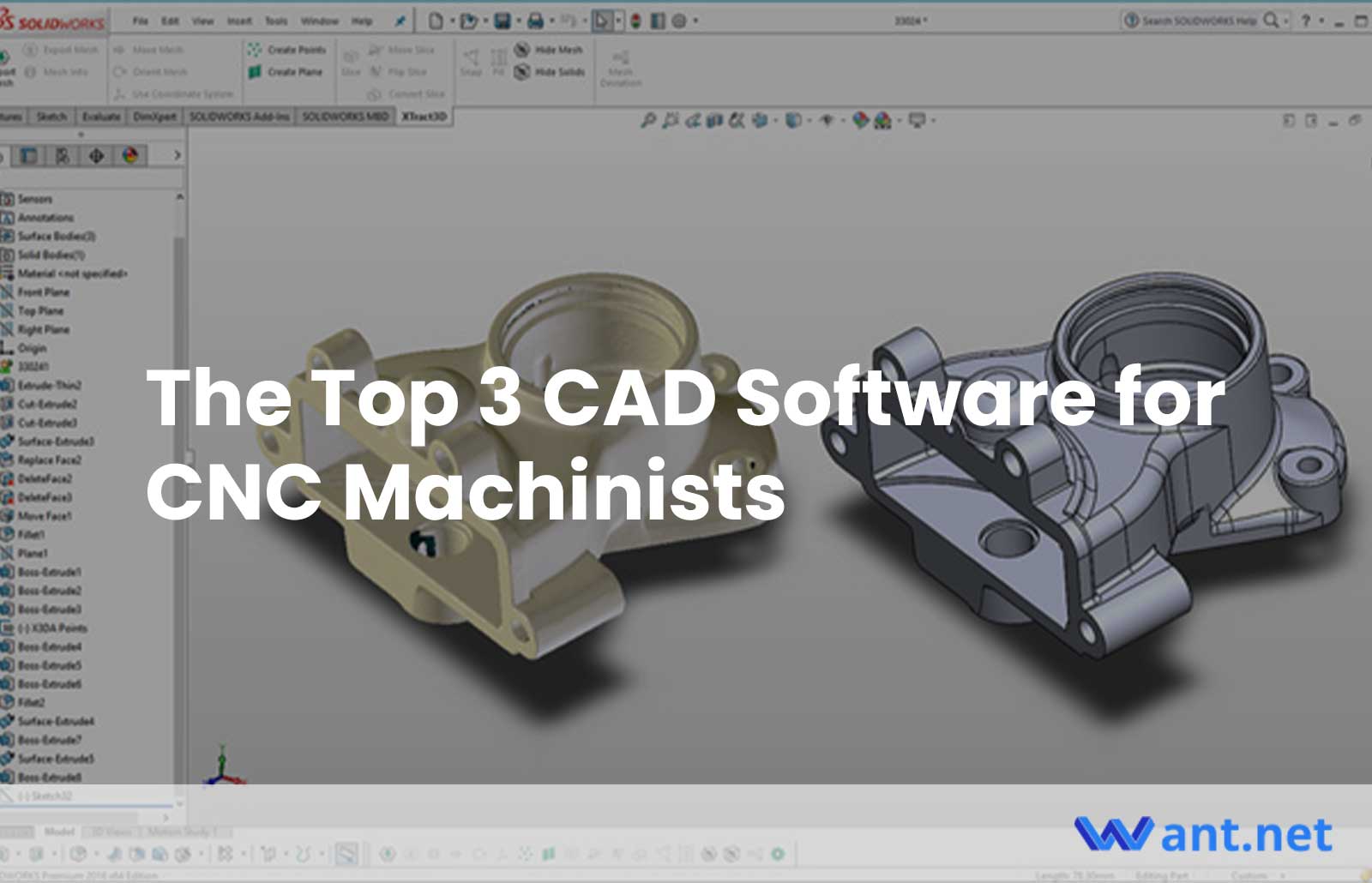
Task: Switch to the Sketch tab
Action: coord(51,116)
